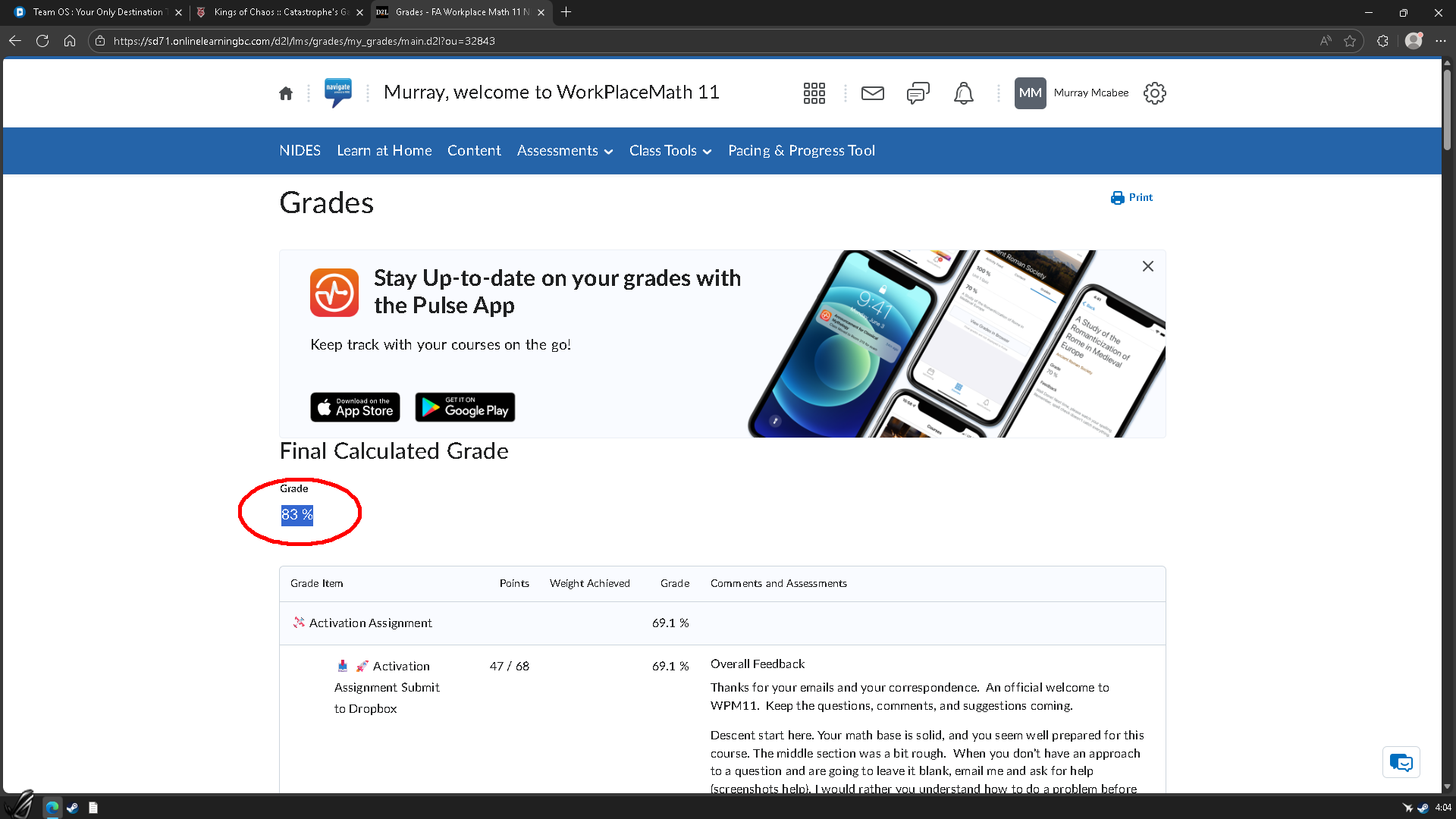Image resolution: width=1456 pixels, height=819 pixels.
Task: Open the message alerts envelope icon
Action: coord(873,93)
